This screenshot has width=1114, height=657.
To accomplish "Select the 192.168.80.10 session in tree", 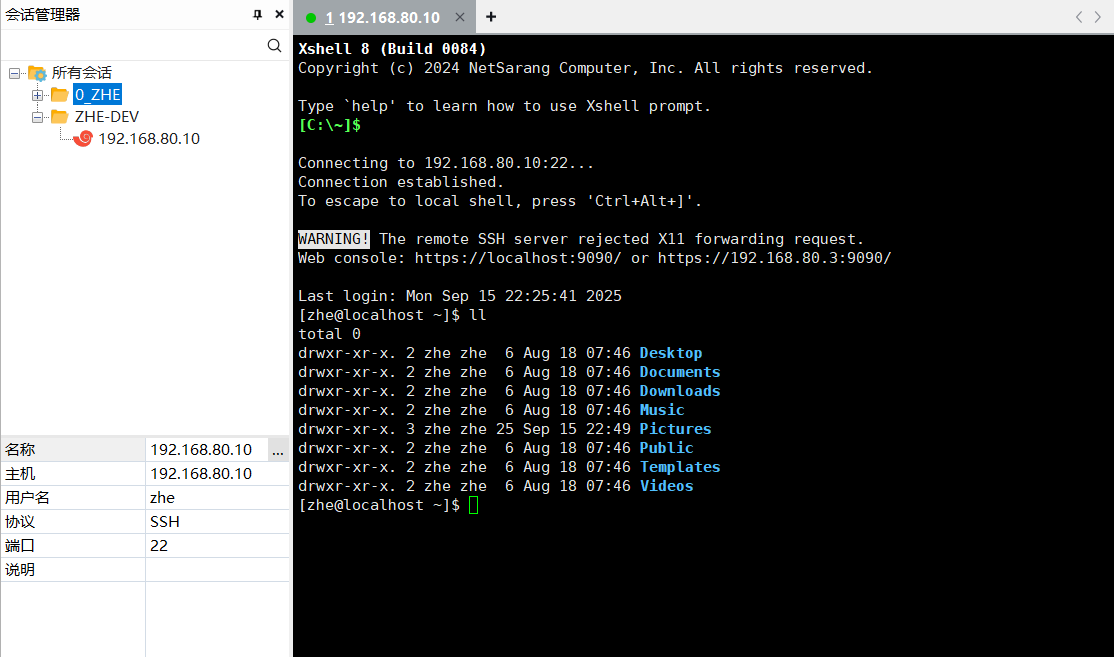I will 148,139.
